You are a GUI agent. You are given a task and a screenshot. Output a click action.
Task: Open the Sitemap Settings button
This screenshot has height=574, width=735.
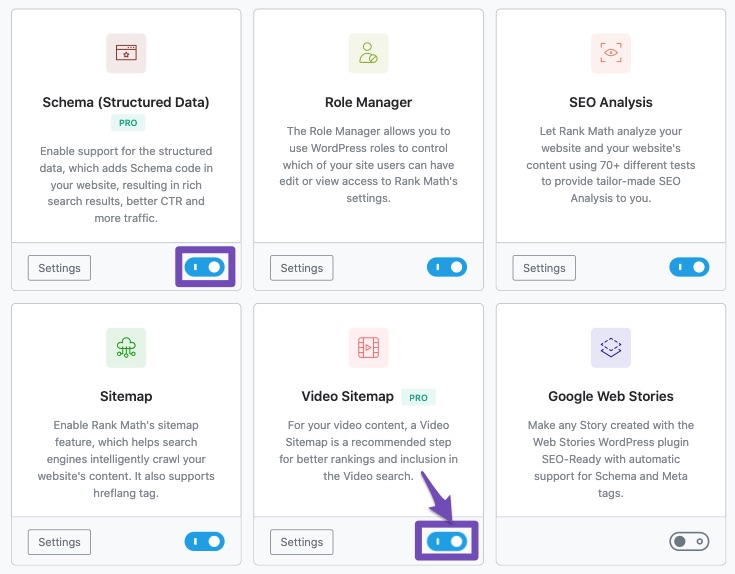click(x=60, y=542)
